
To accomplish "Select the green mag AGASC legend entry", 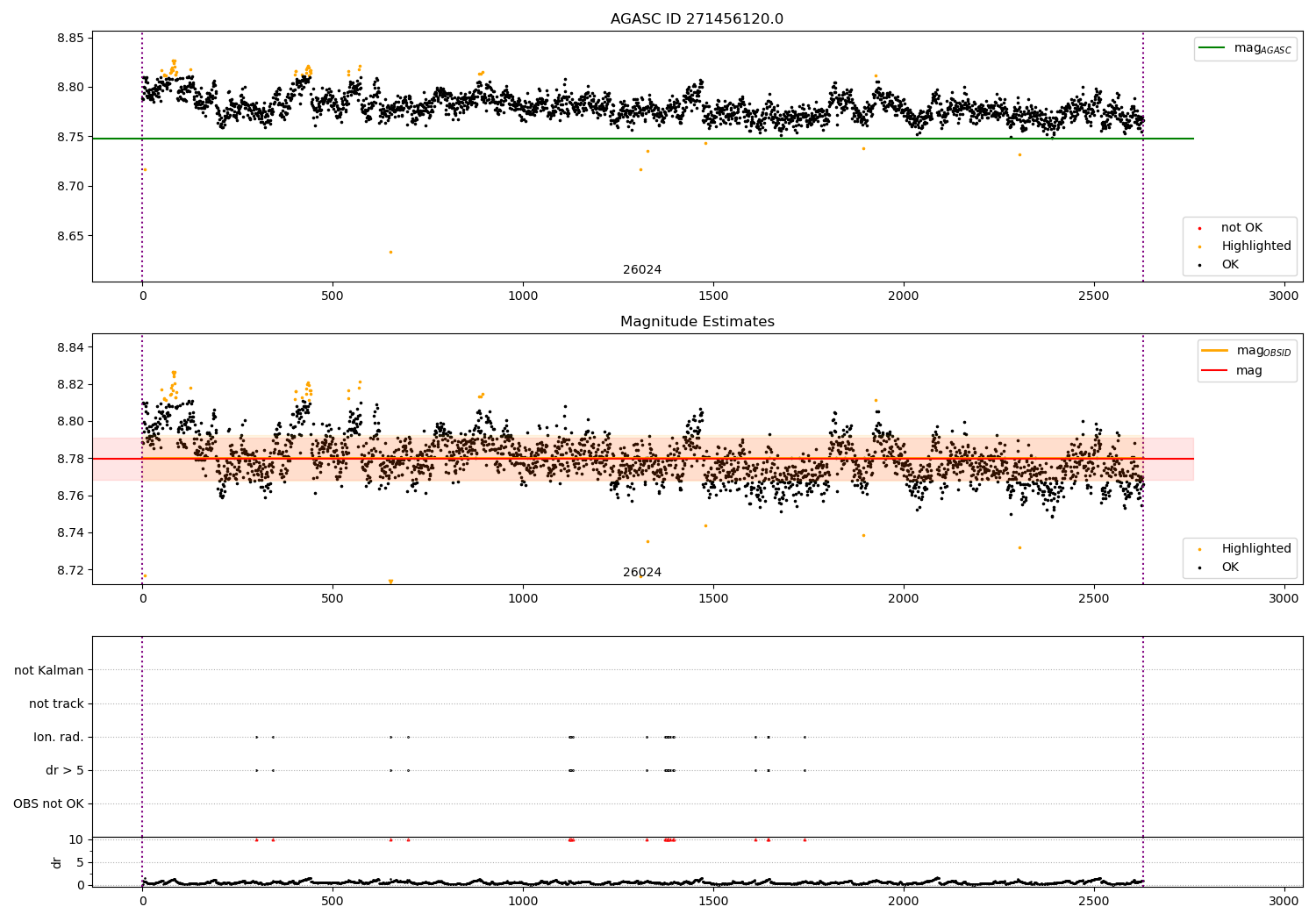I will click(1244, 48).
